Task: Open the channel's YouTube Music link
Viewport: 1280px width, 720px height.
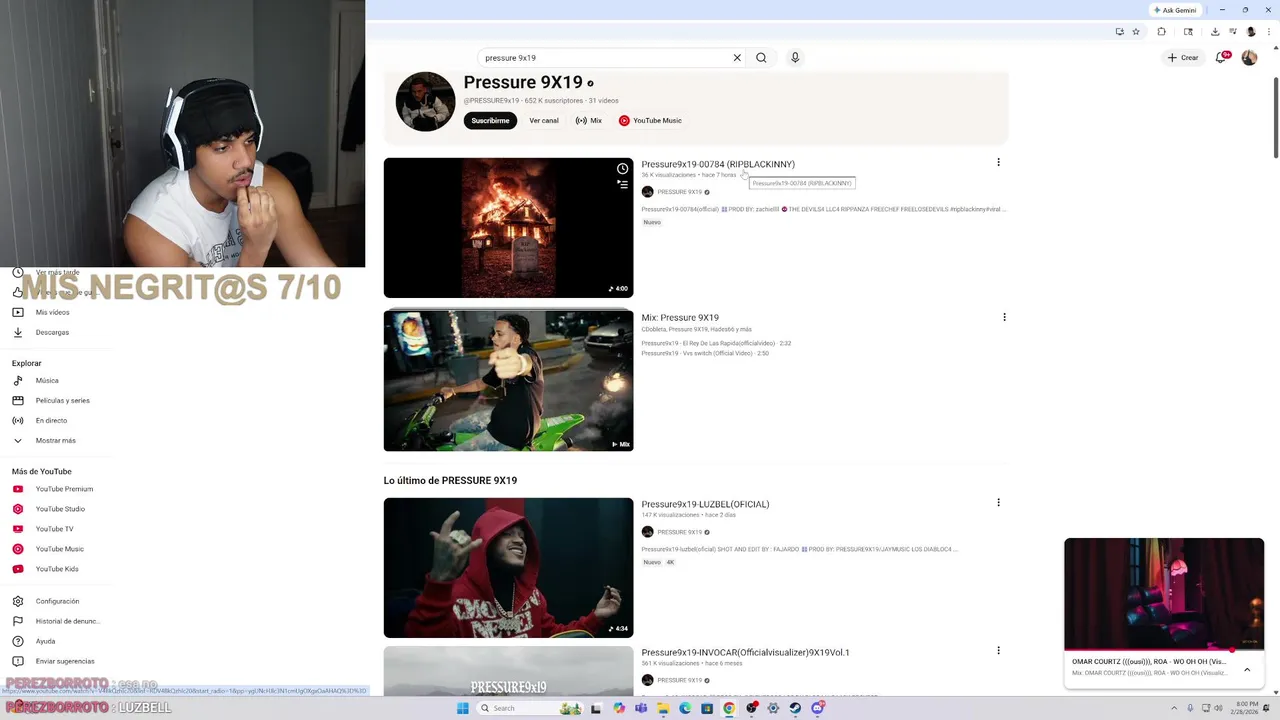Action: coord(650,121)
